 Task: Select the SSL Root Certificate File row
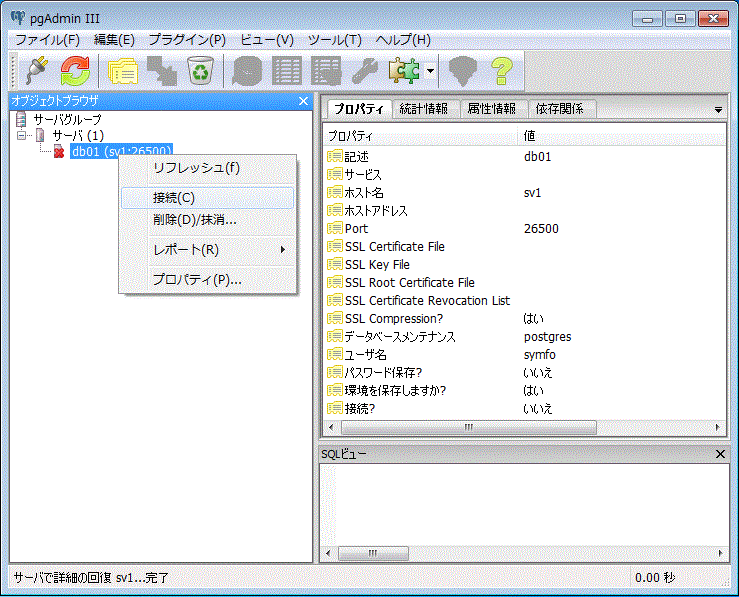click(525, 282)
